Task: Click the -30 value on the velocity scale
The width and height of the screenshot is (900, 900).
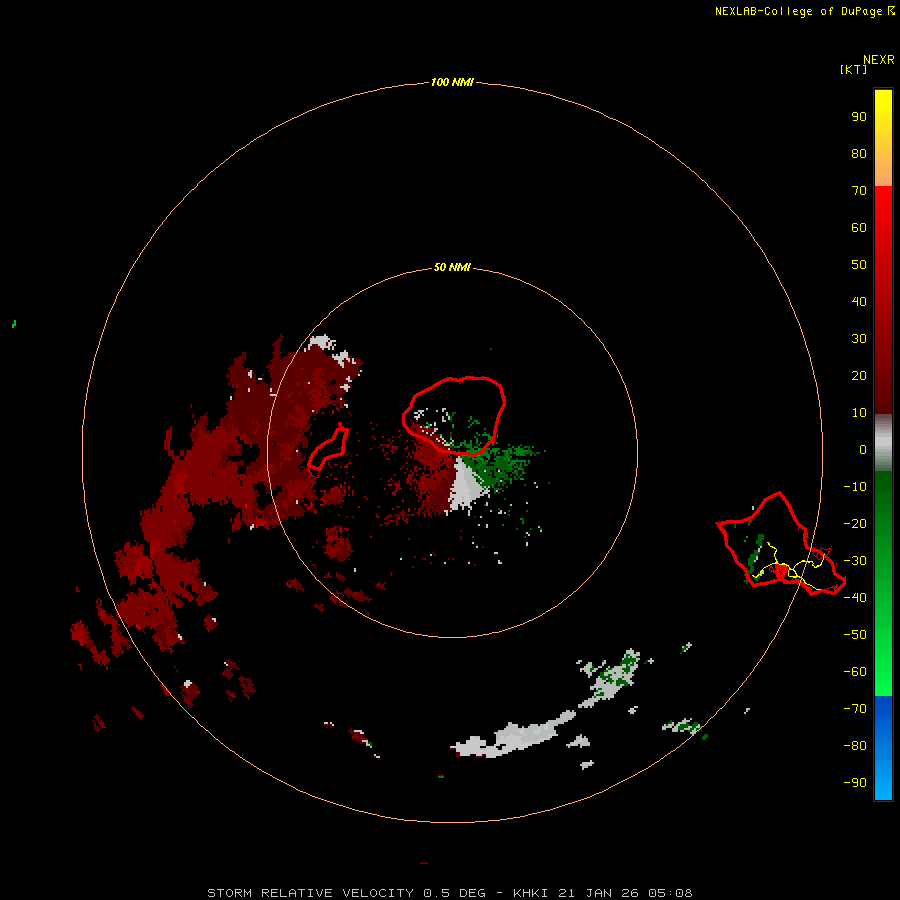Action: click(855, 561)
